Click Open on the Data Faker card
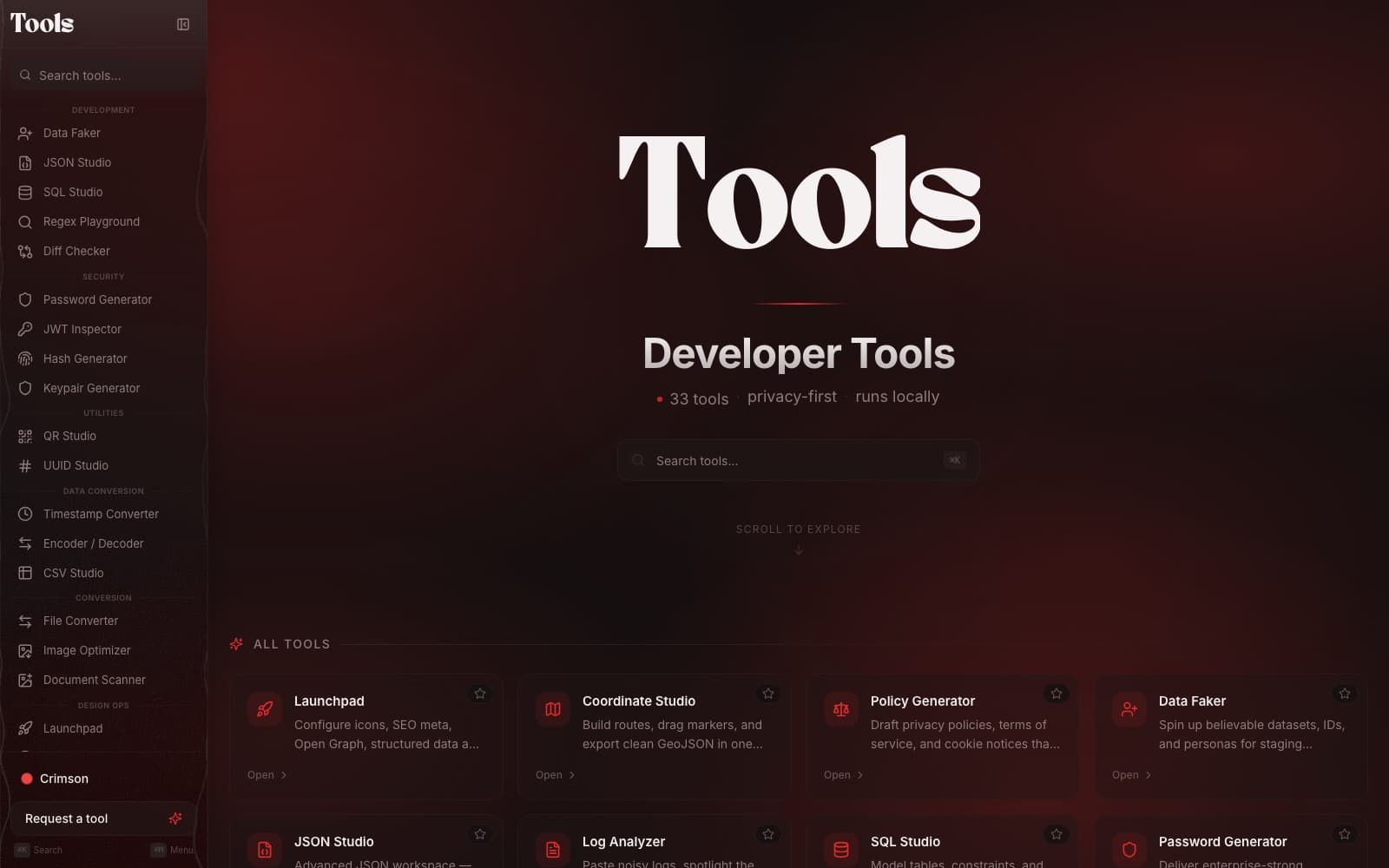1389x868 pixels. [1132, 775]
